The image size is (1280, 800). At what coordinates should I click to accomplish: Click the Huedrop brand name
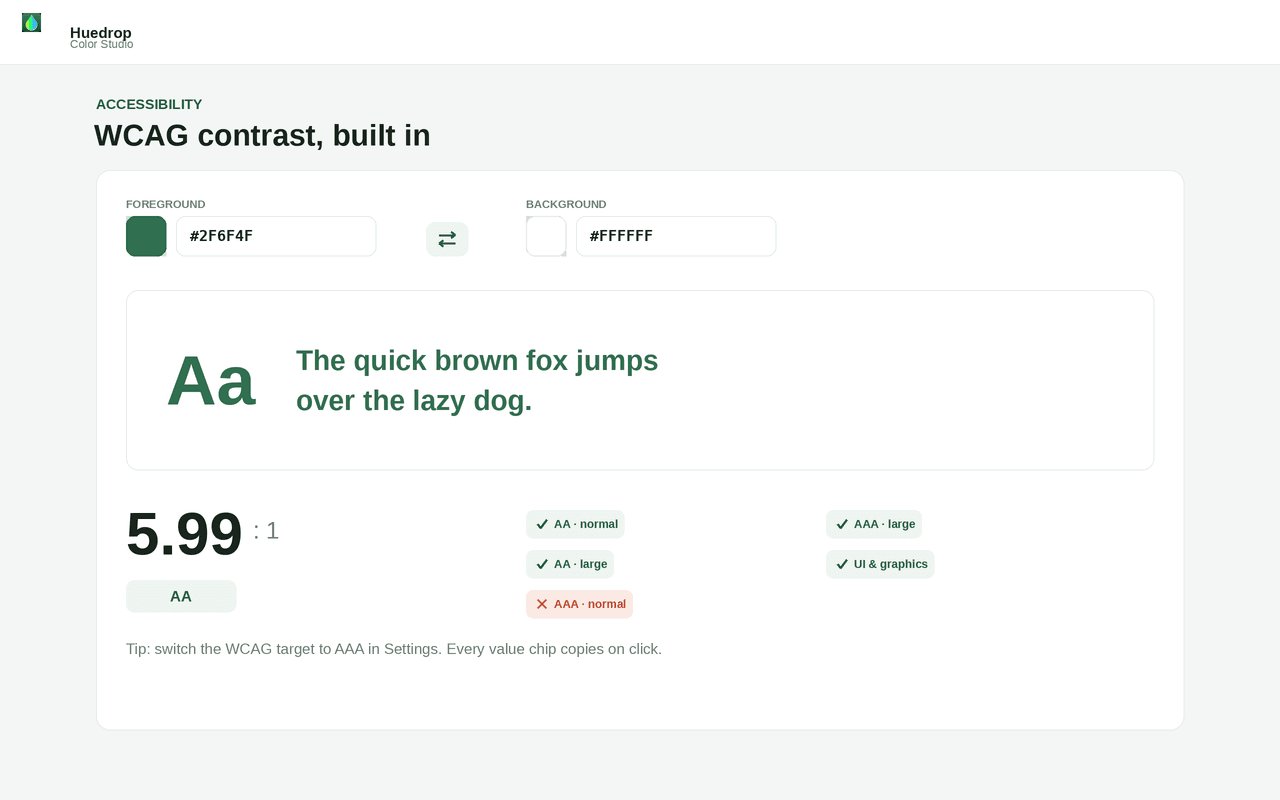pos(101,32)
